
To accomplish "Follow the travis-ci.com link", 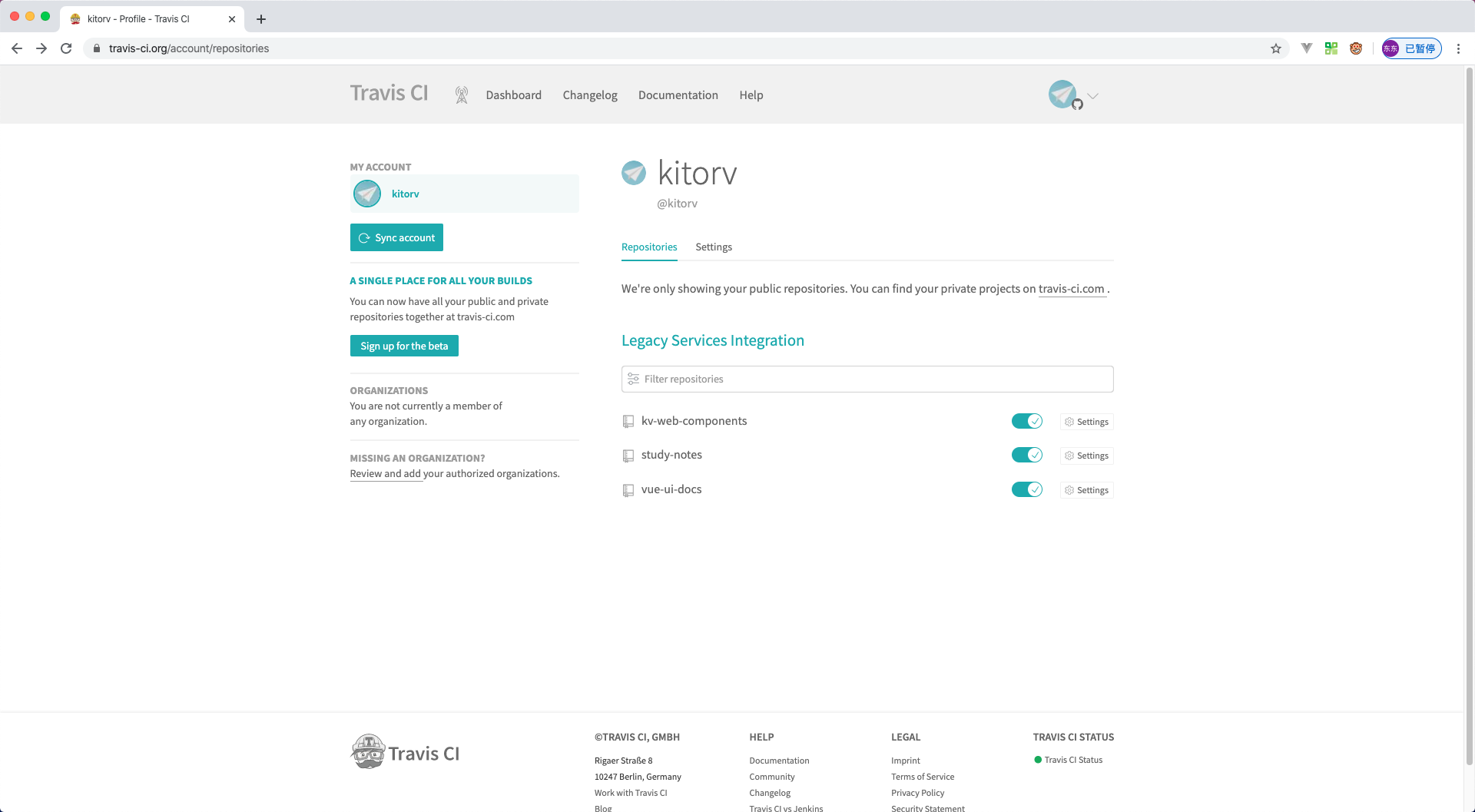I will (1072, 289).
